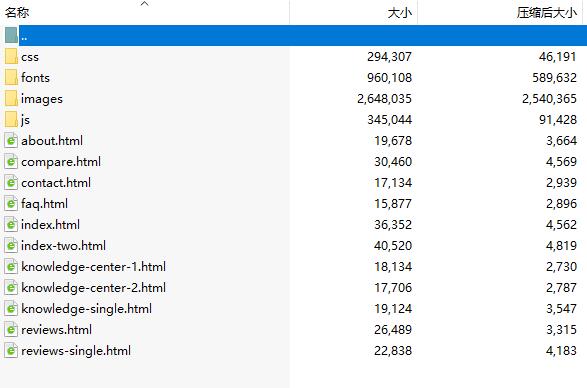Click the size value 960,108
Screen dimensions: 587x388
389,78
